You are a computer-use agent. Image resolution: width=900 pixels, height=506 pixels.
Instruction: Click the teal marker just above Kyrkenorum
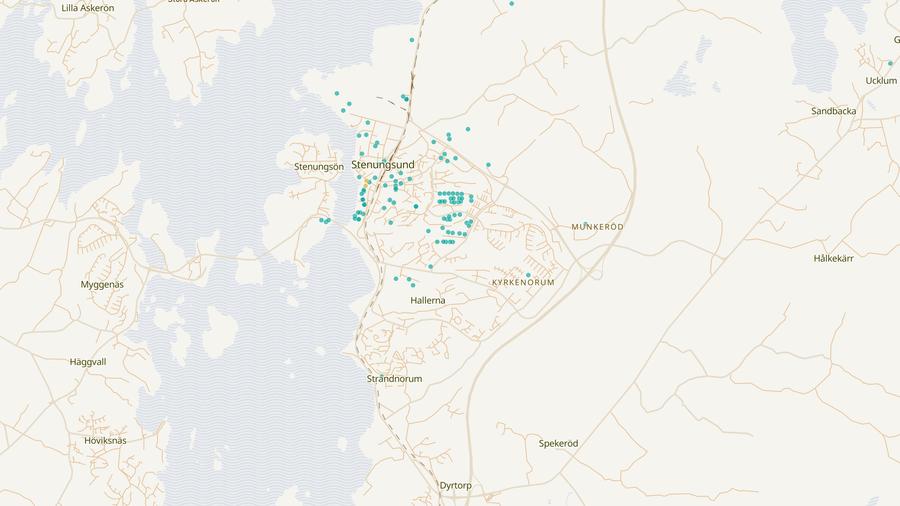point(528,275)
